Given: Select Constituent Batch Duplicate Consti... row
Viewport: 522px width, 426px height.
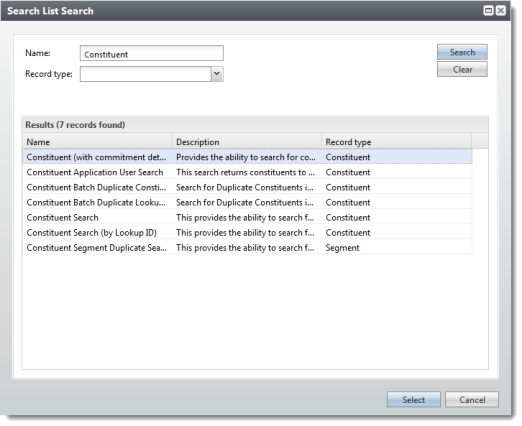Looking at the screenshot, I should (x=247, y=187).
